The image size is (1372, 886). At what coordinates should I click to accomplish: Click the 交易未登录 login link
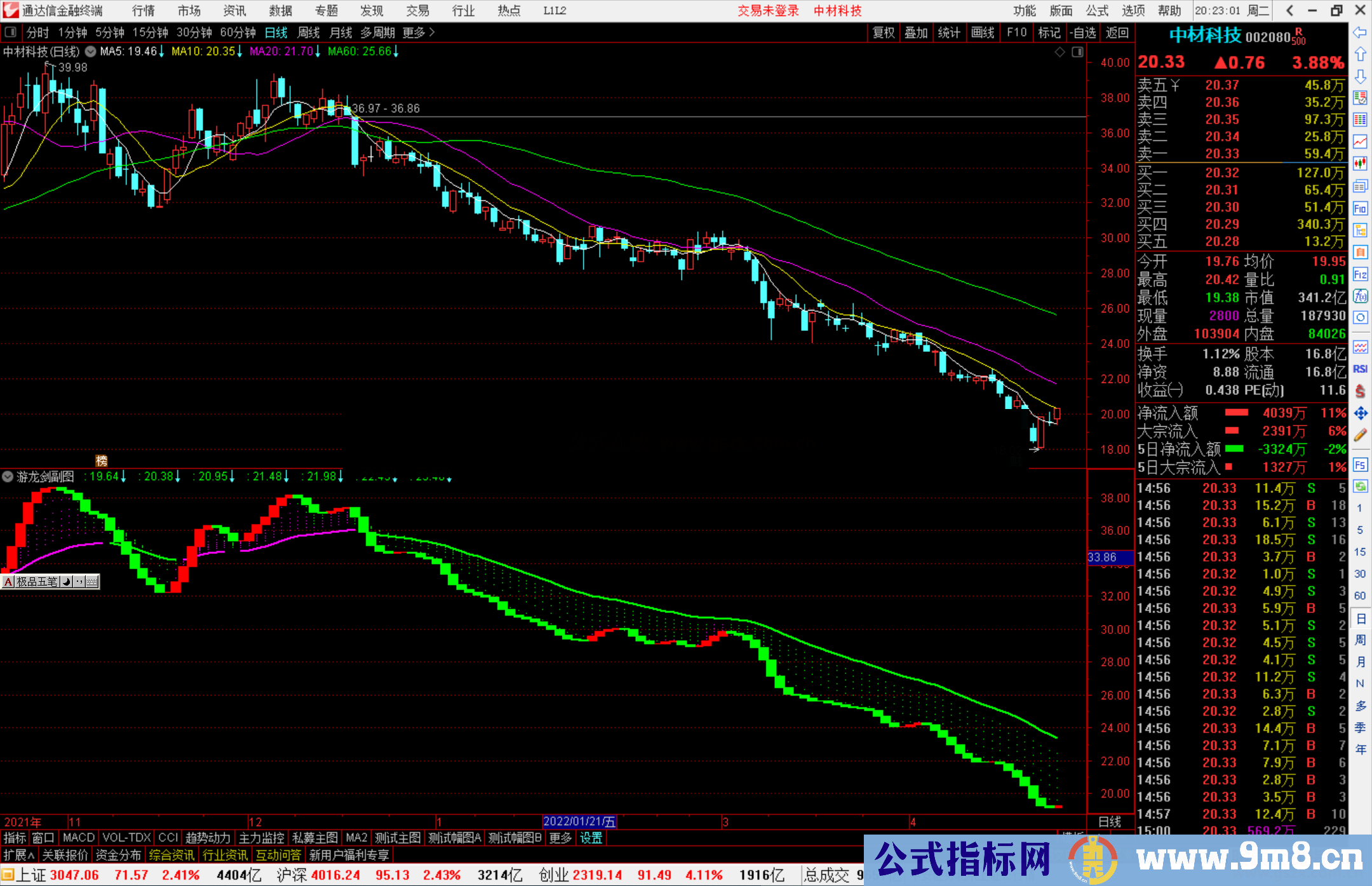pyautogui.click(x=768, y=11)
